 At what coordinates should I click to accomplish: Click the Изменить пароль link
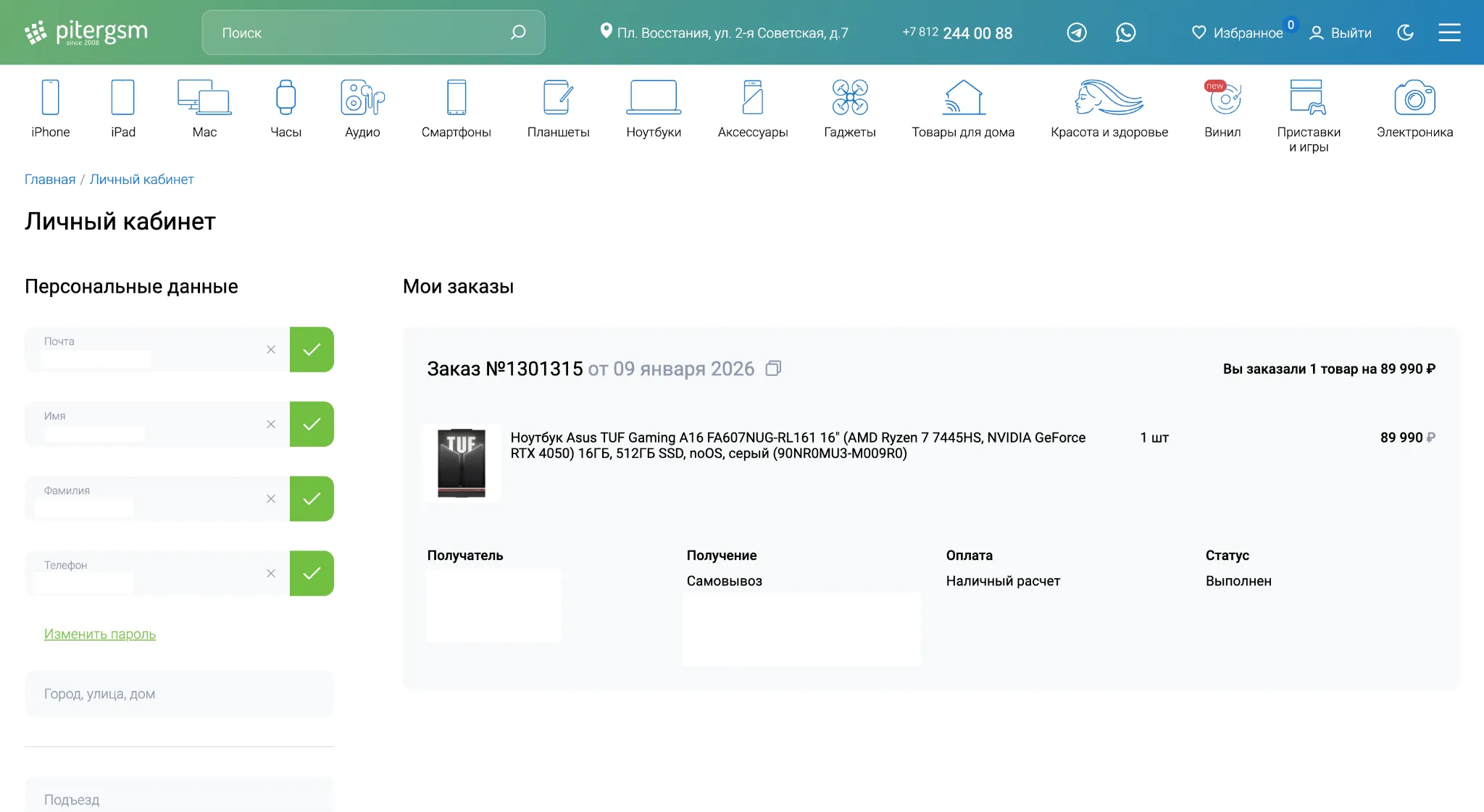[x=100, y=635]
